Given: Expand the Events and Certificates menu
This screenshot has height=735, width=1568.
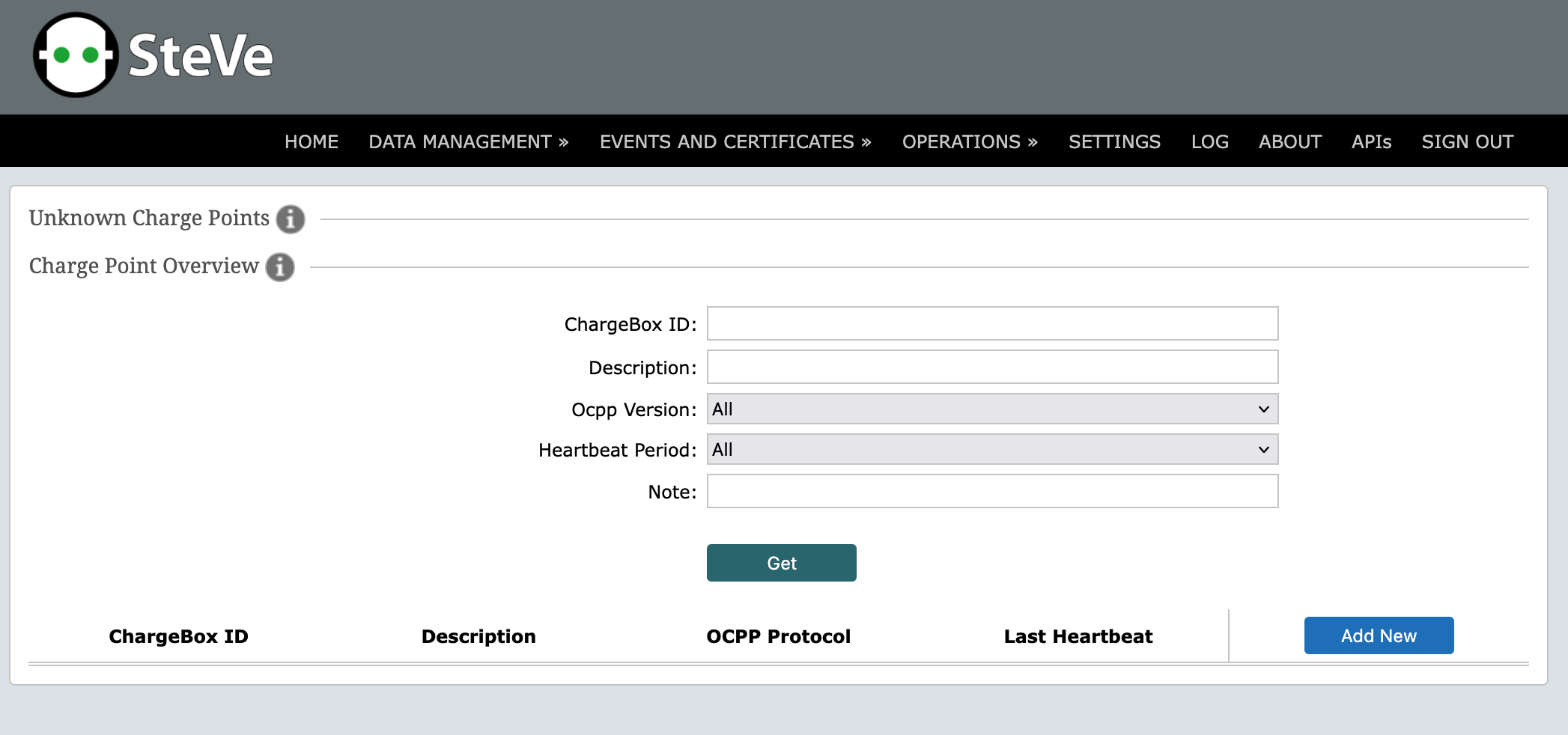Looking at the screenshot, I should (x=735, y=141).
